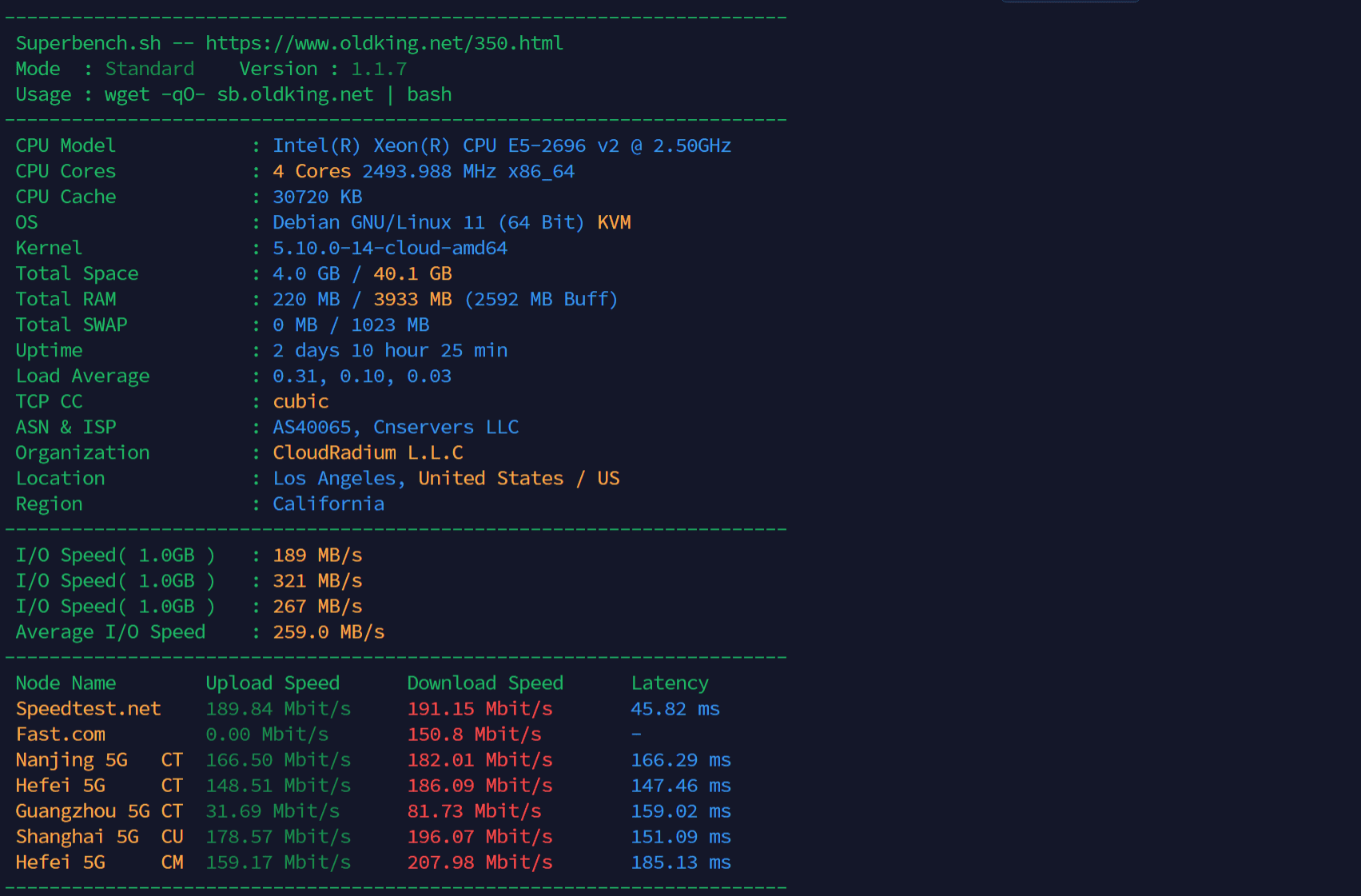
Task: Click the TCP CC cubic value
Action: [x=300, y=401]
